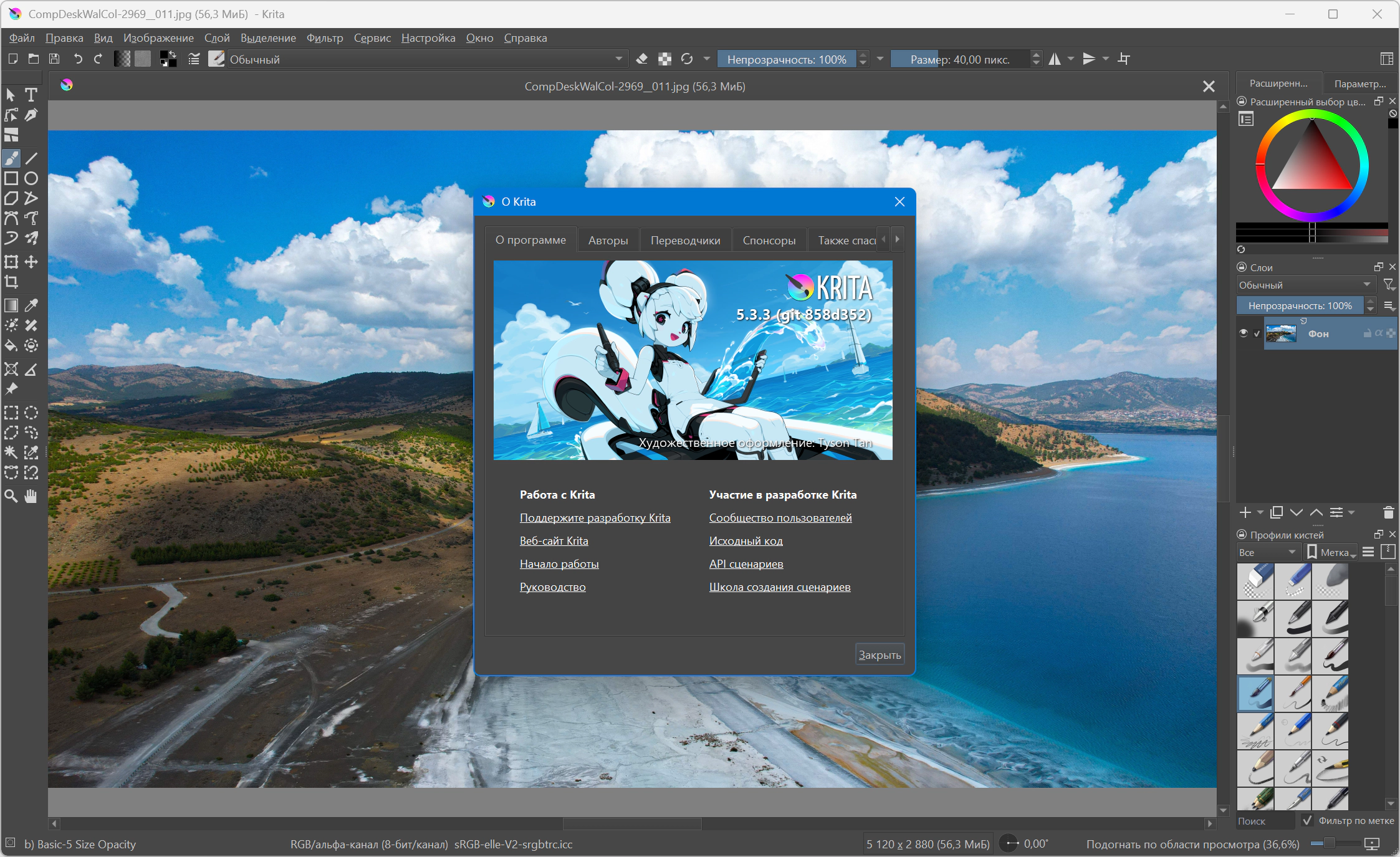The height and width of the screenshot is (857, 1400).
Task: Select the Gradient tool
Action: coord(11,305)
